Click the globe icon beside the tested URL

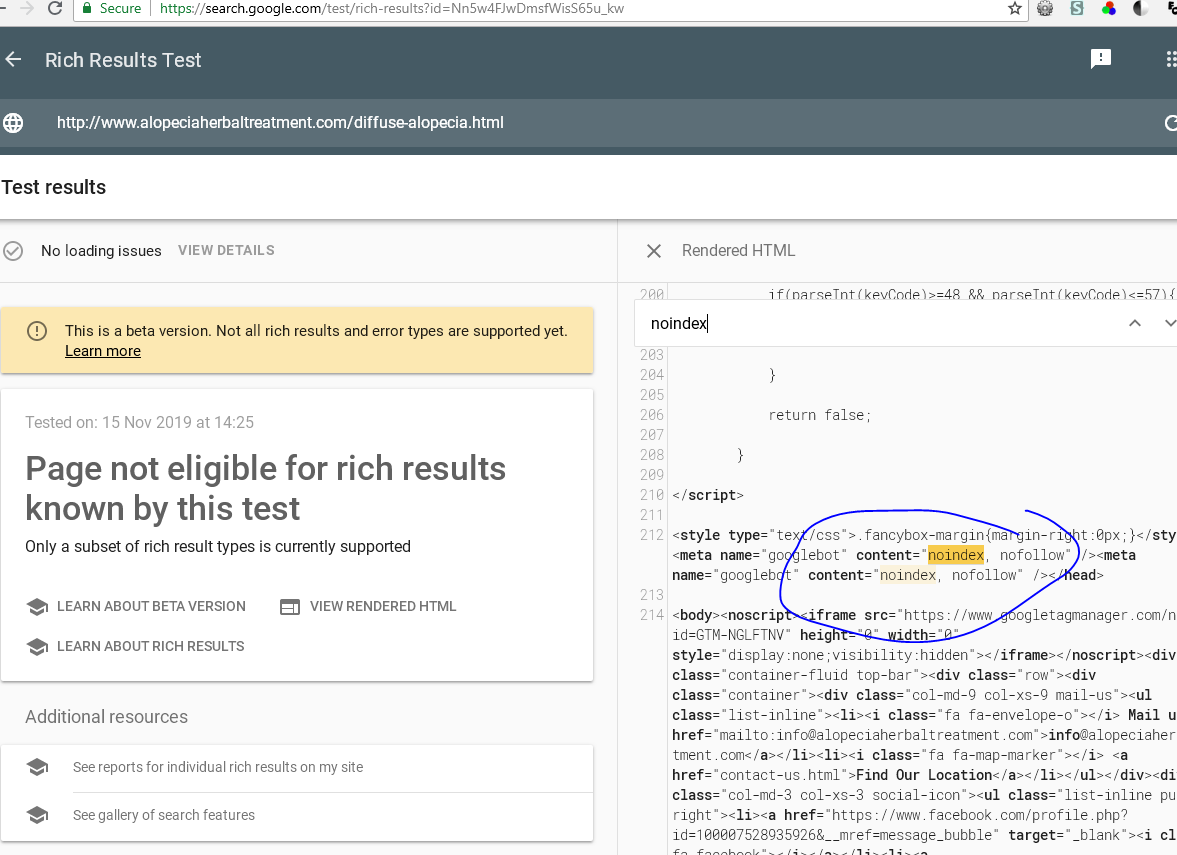point(13,123)
